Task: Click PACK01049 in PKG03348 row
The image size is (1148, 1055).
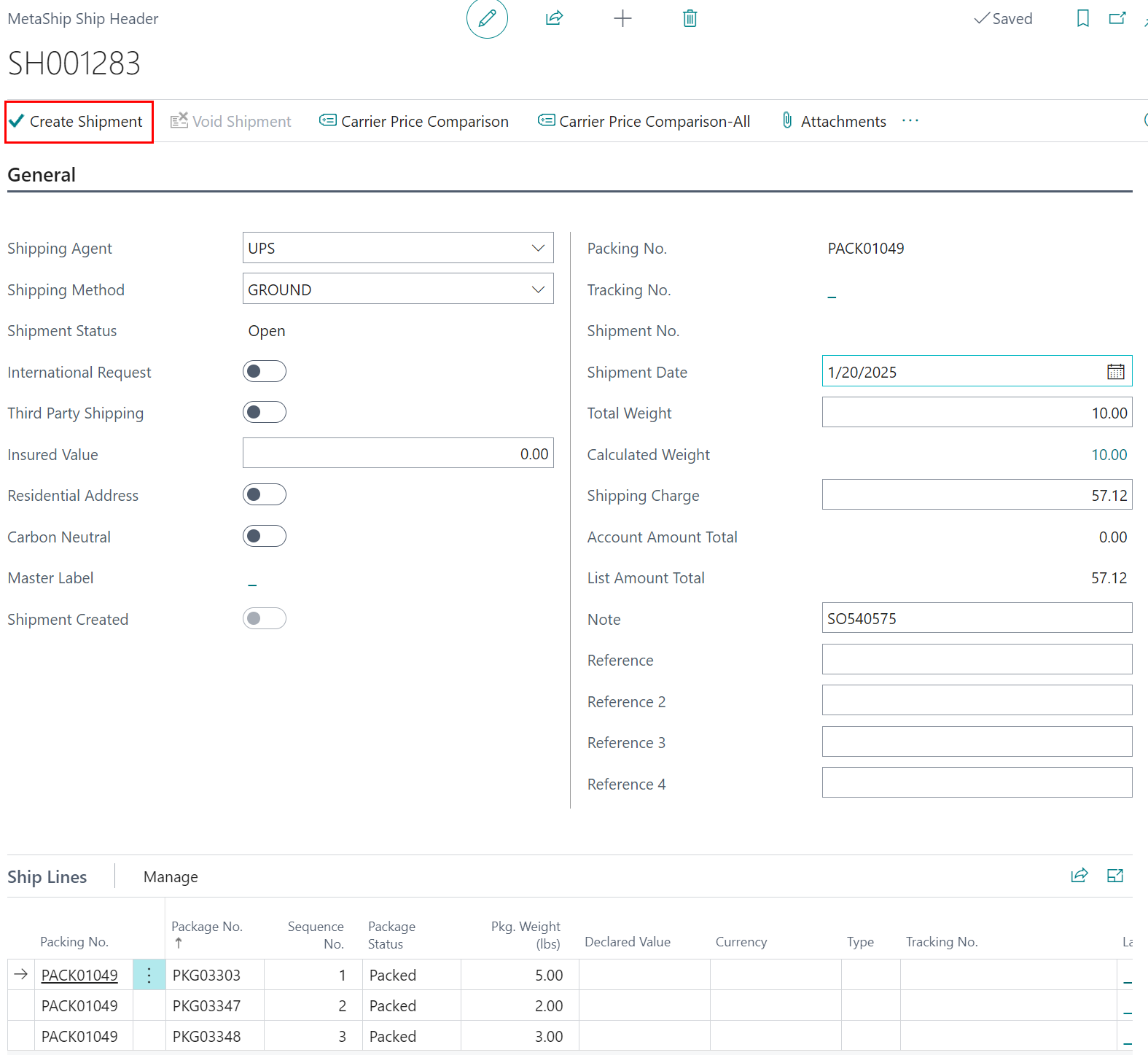Action: (x=79, y=1036)
